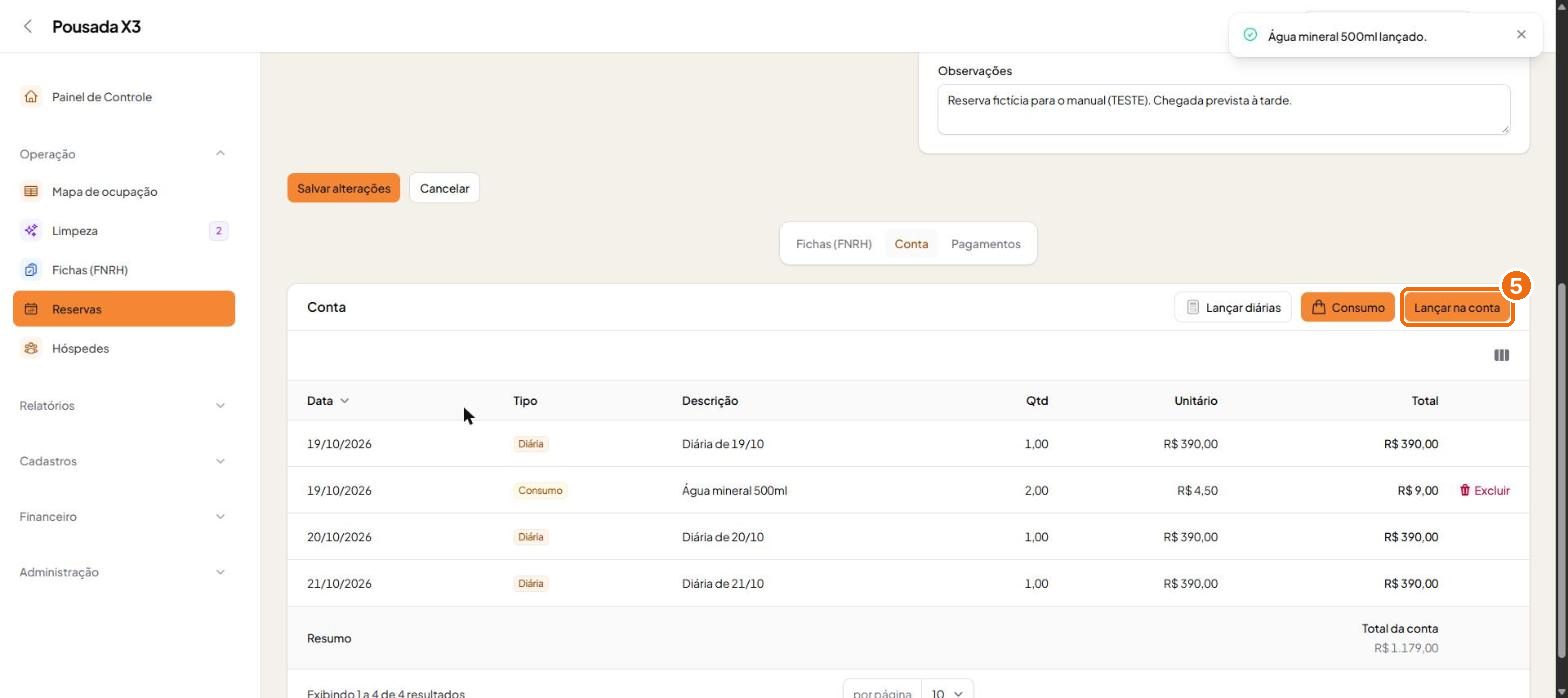The height and width of the screenshot is (698, 1568).
Task: Switch to Fichas (FNRH) tab
Action: 834,243
